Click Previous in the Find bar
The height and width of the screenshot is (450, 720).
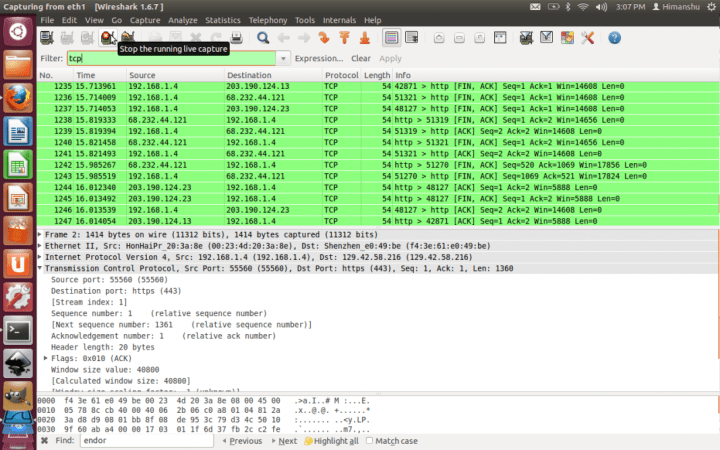click(x=242, y=441)
